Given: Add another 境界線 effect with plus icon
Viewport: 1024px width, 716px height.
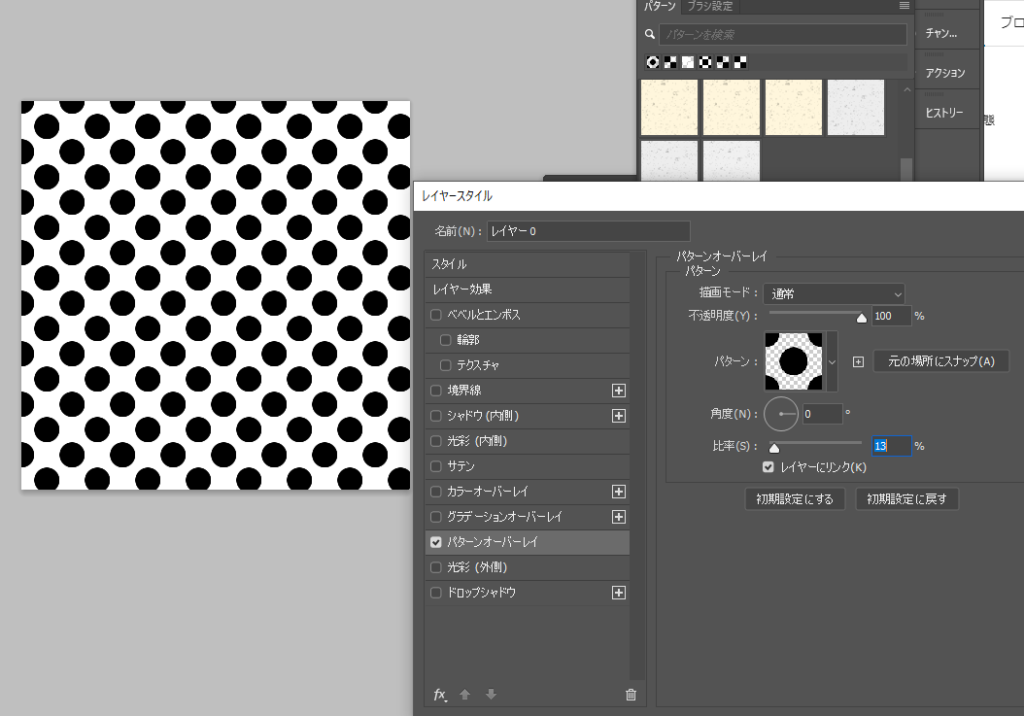Looking at the screenshot, I should click(x=618, y=390).
